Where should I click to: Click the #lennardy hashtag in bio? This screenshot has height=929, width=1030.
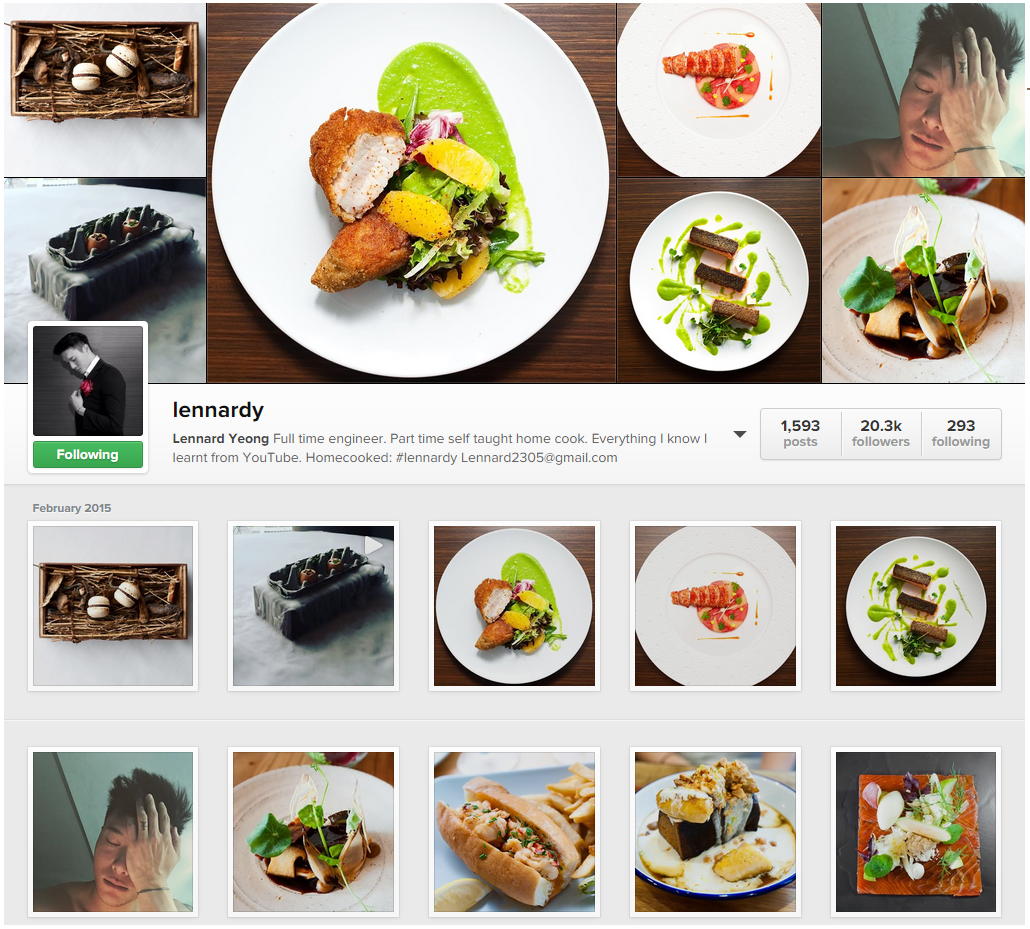click(426, 457)
